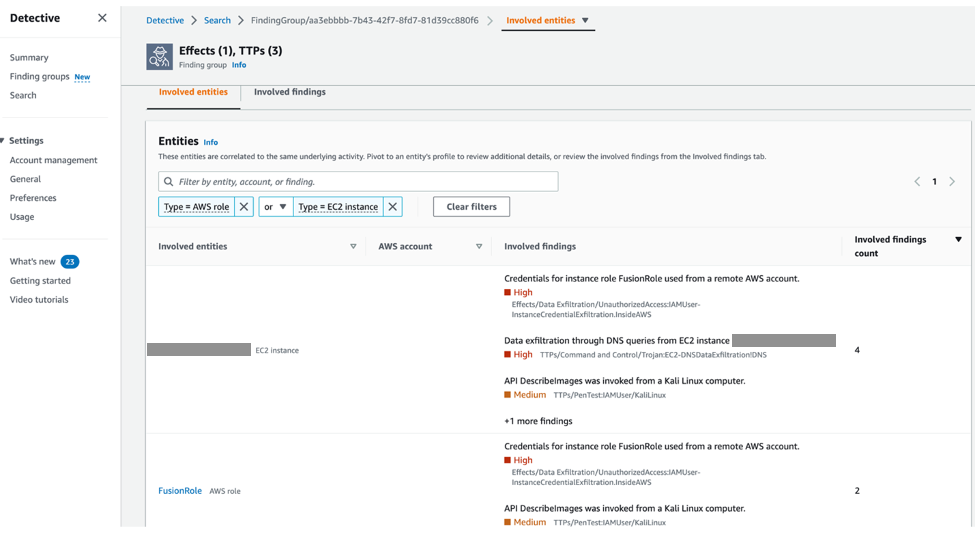This screenshot has height=539, width=977.
Task: Click FusionRole row's DescribeImages Kali Linux finding
Action: click(624, 508)
